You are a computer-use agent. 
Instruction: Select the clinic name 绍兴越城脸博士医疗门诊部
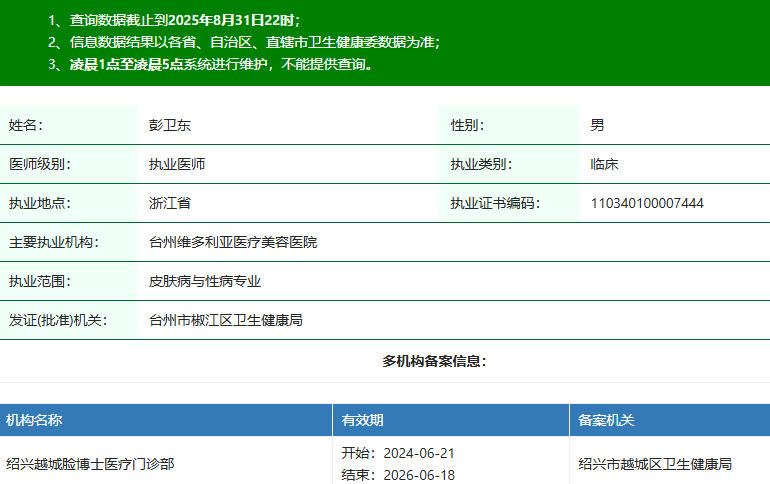click(x=90, y=464)
